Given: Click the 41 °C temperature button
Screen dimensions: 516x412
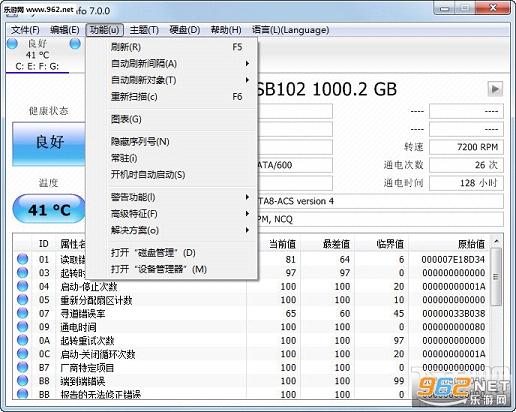Looking at the screenshot, I should click(x=49, y=209).
